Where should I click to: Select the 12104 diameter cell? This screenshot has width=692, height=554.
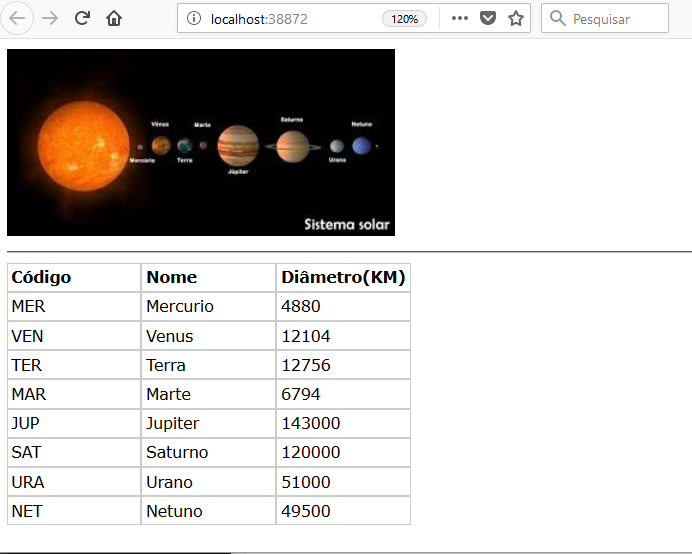tap(343, 336)
